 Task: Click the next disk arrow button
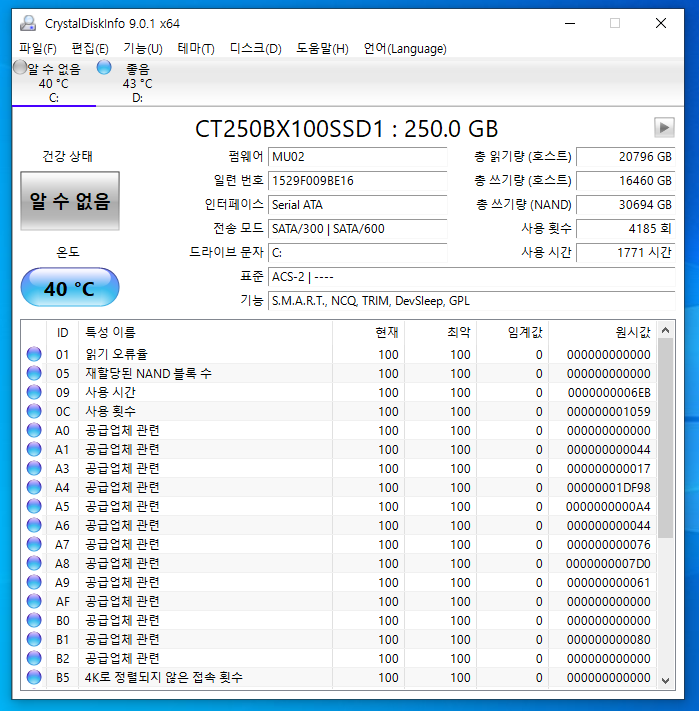[664, 127]
